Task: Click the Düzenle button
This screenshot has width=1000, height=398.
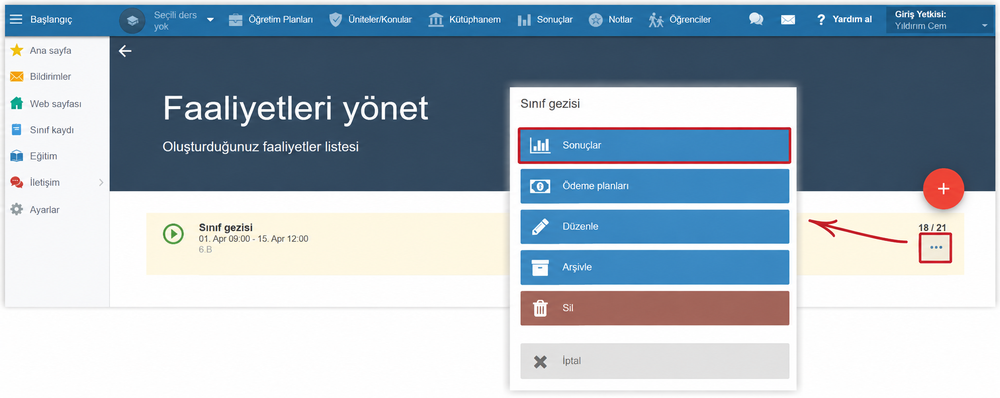Action: click(x=655, y=226)
